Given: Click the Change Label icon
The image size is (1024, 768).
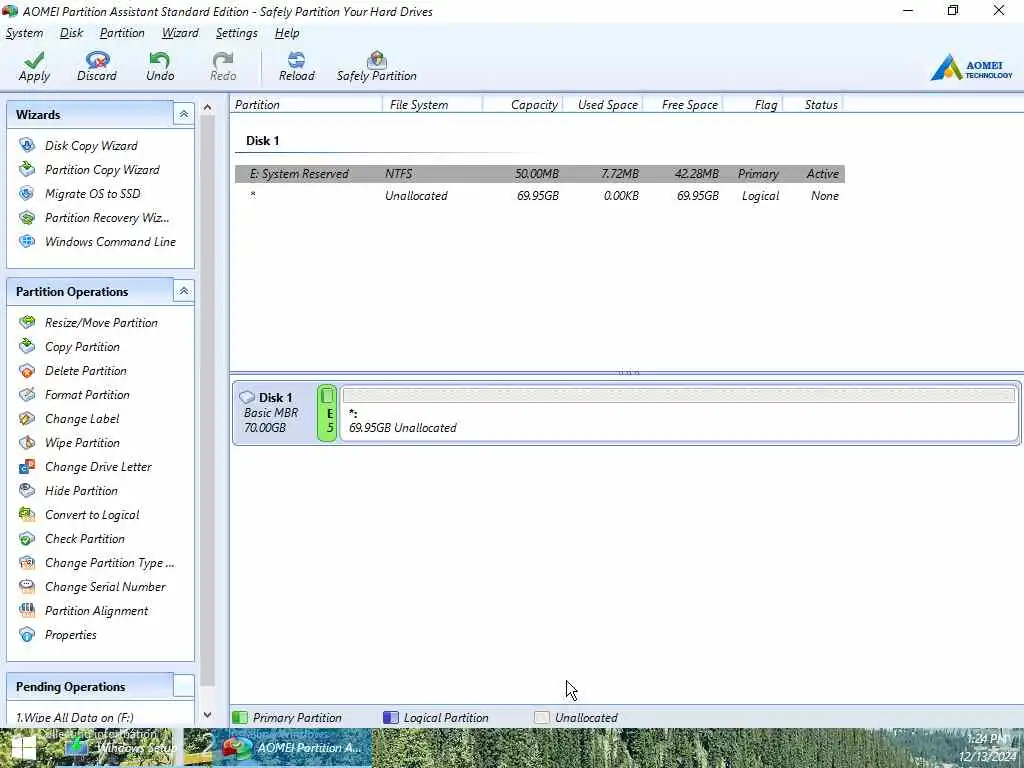Looking at the screenshot, I should coord(27,419).
